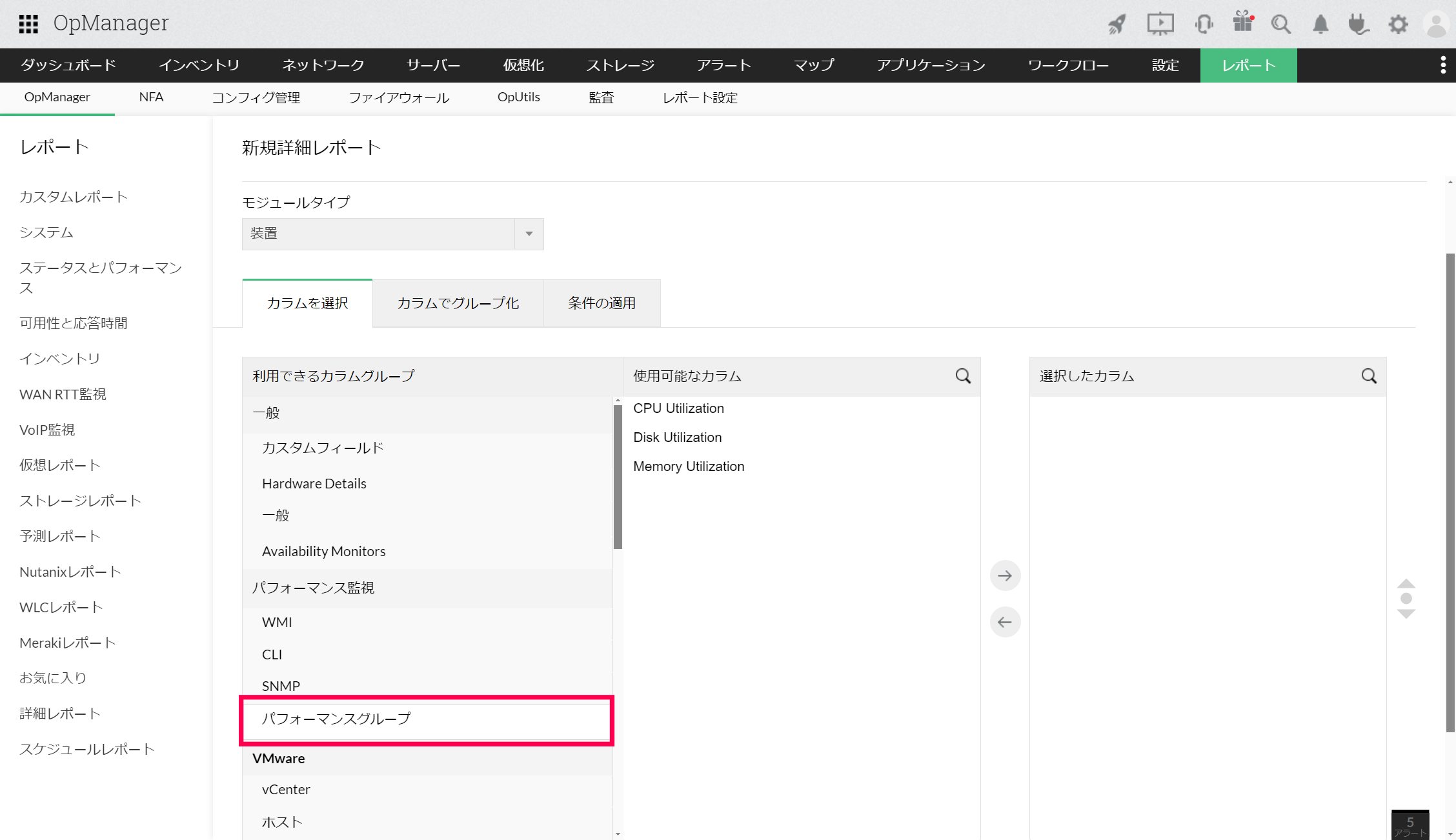This screenshot has height=840, width=1456.
Task: Search within 使用可能なカラム list
Action: click(963, 376)
